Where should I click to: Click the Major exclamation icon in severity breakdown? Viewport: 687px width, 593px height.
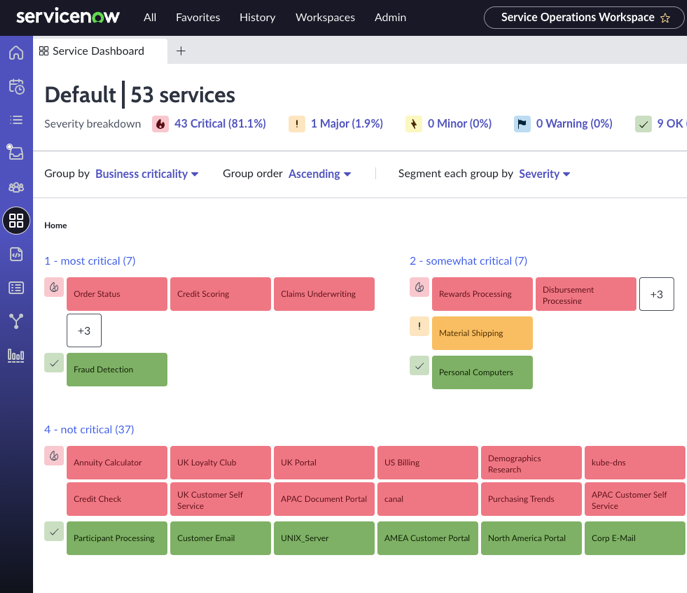[x=297, y=124]
